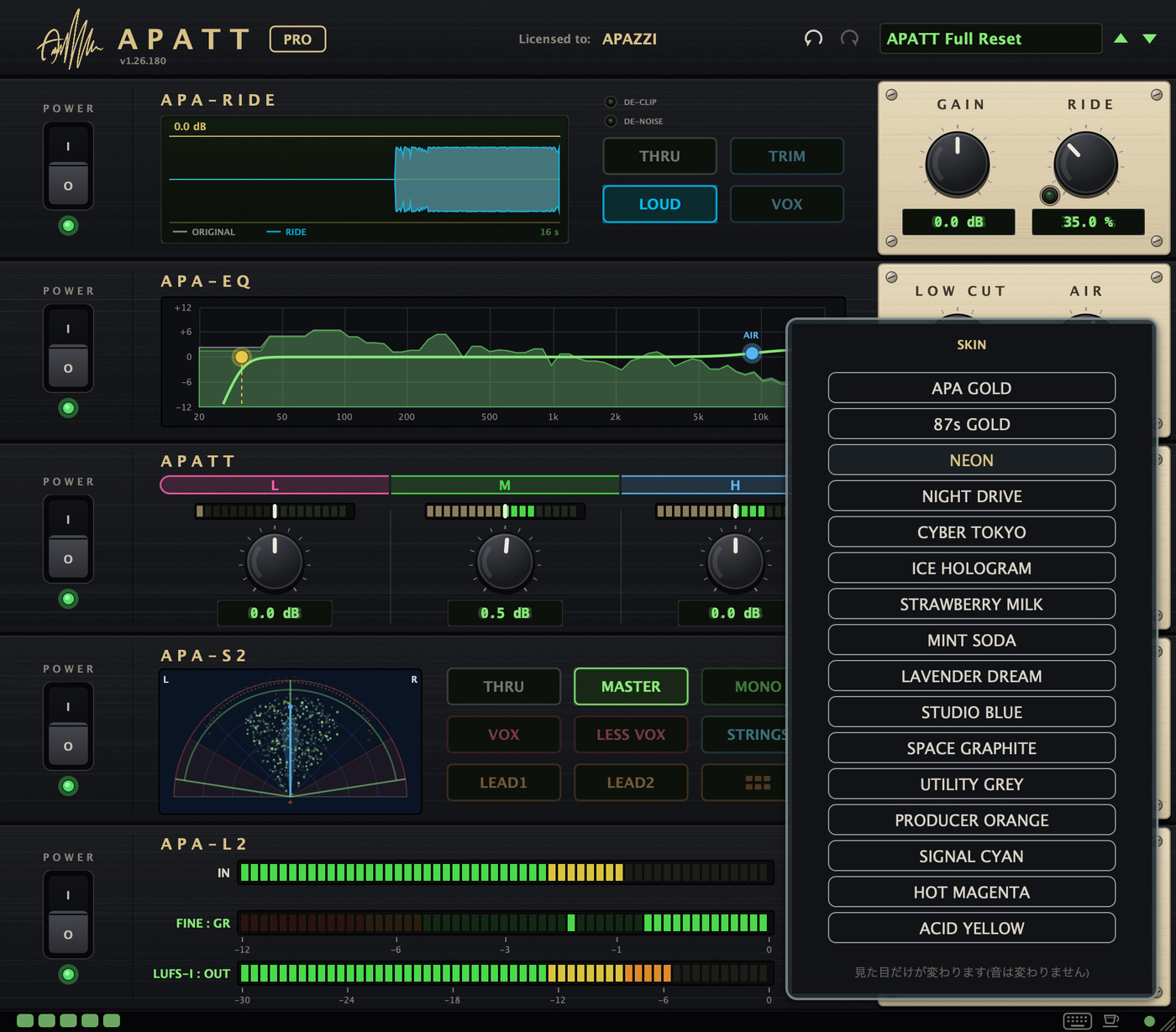Toggle the APATT module power switch
Image resolution: width=1176 pixels, height=1032 pixels.
coord(68,538)
